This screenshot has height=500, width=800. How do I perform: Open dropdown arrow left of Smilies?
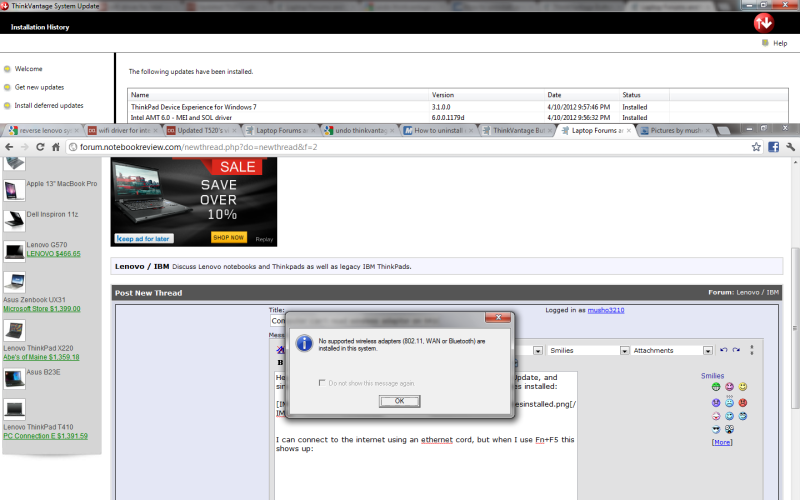(x=538, y=351)
